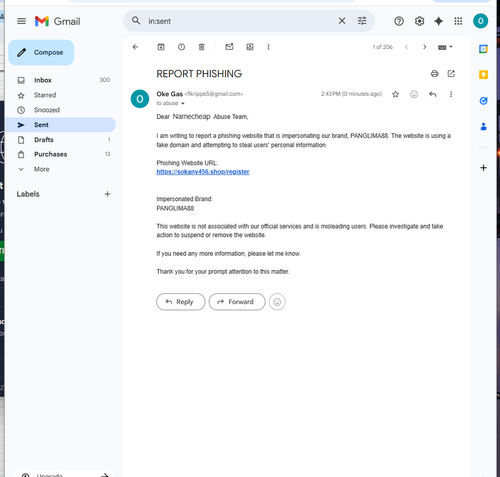
Task: Open the Drafts folder
Action: coord(60,140)
